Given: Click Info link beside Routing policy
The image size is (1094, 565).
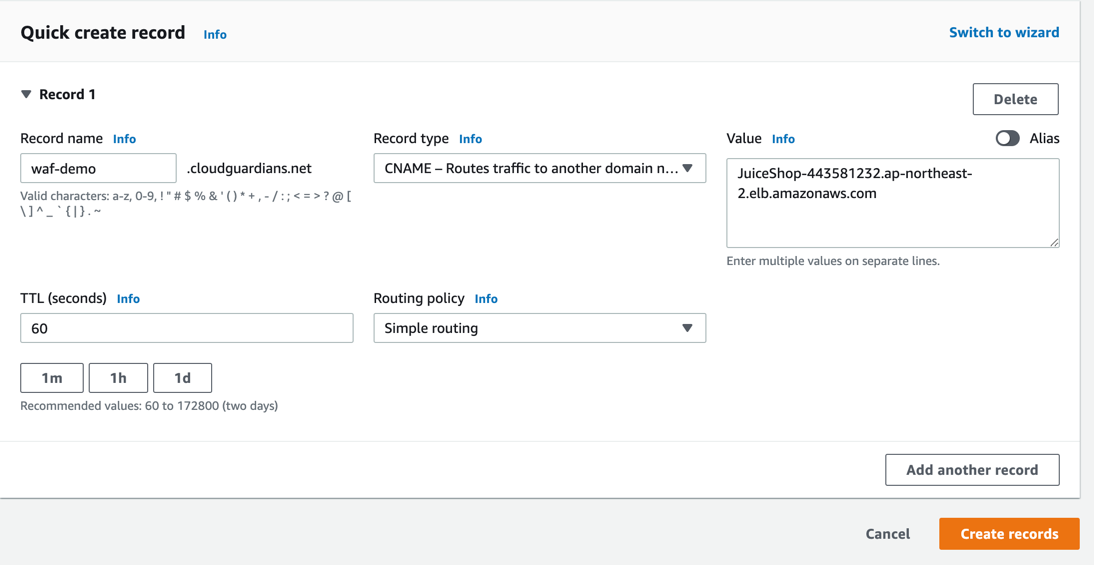Looking at the screenshot, I should pos(486,299).
